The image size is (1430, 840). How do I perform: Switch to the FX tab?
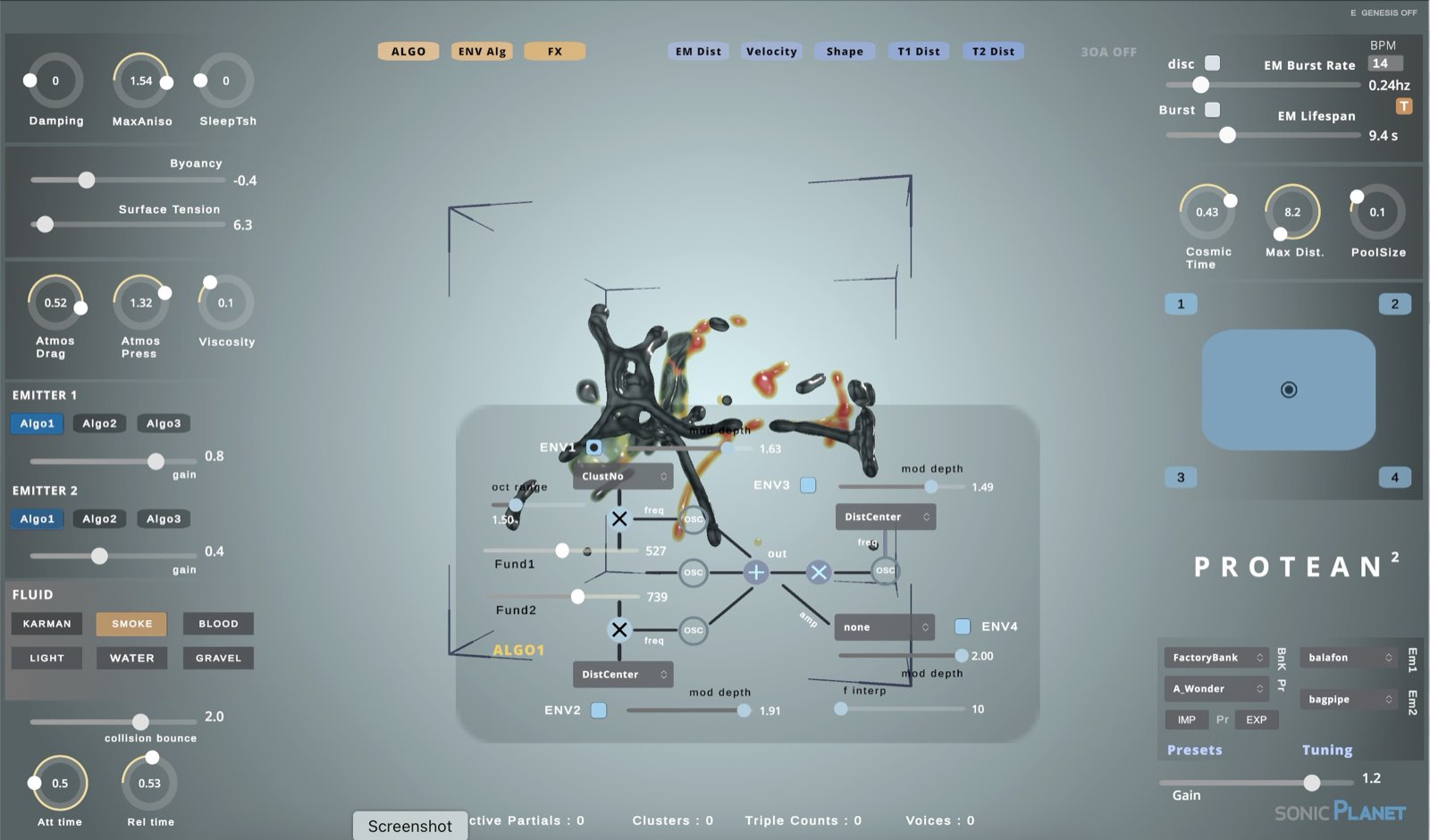pos(555,52)
